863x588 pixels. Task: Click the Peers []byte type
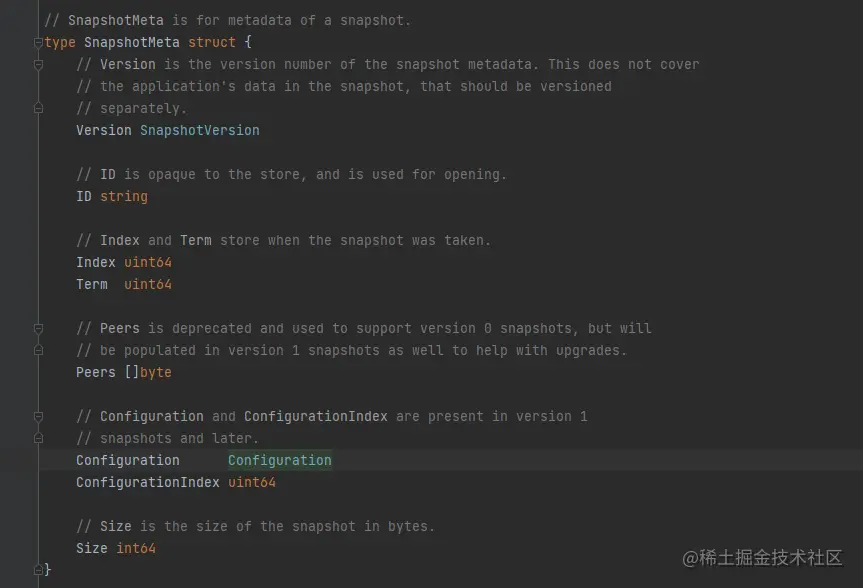tap(148, 373)
